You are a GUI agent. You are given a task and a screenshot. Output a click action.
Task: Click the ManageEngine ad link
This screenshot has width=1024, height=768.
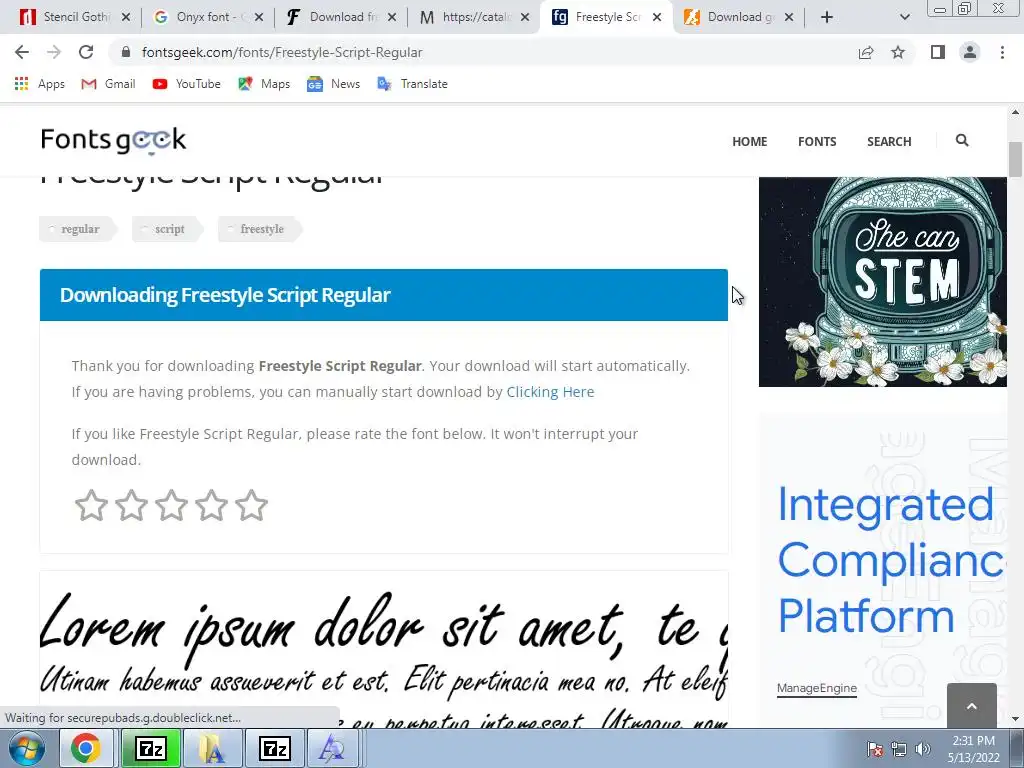pyautogui.click(x=816, y=688)
